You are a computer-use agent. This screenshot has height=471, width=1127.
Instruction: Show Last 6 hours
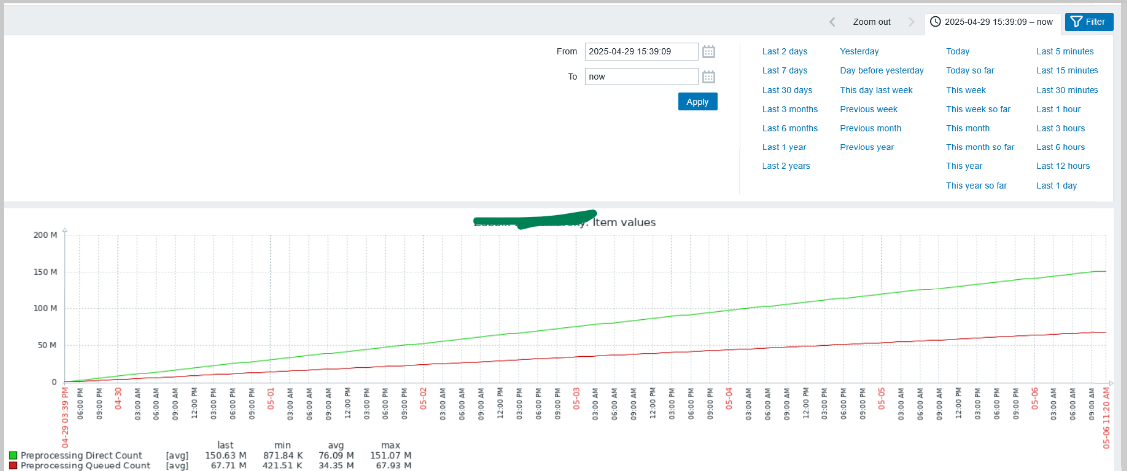click(1060, 147)
